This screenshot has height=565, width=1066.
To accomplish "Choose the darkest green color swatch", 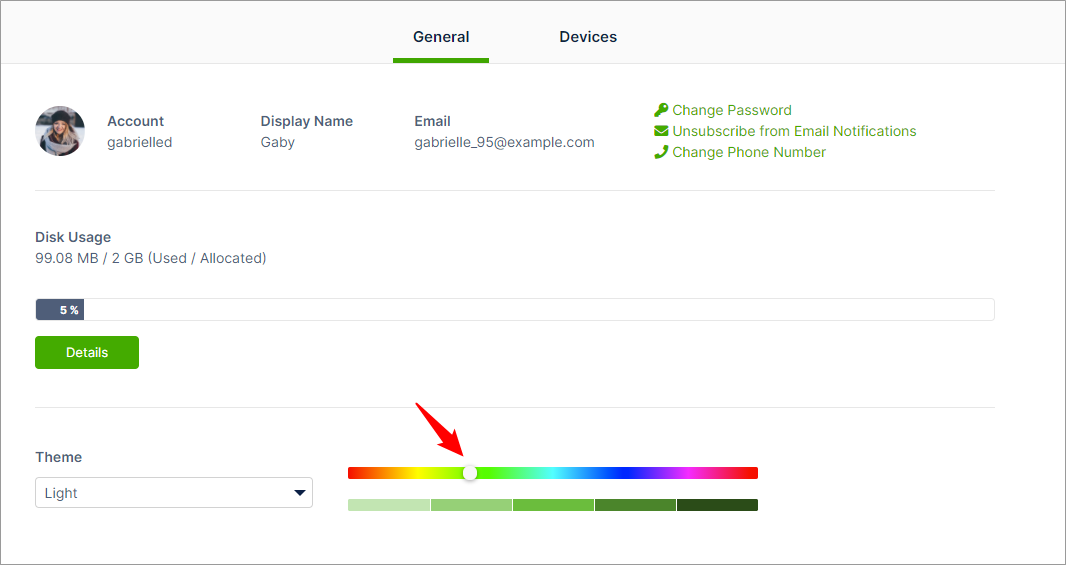I will click(x=717, y=505).
